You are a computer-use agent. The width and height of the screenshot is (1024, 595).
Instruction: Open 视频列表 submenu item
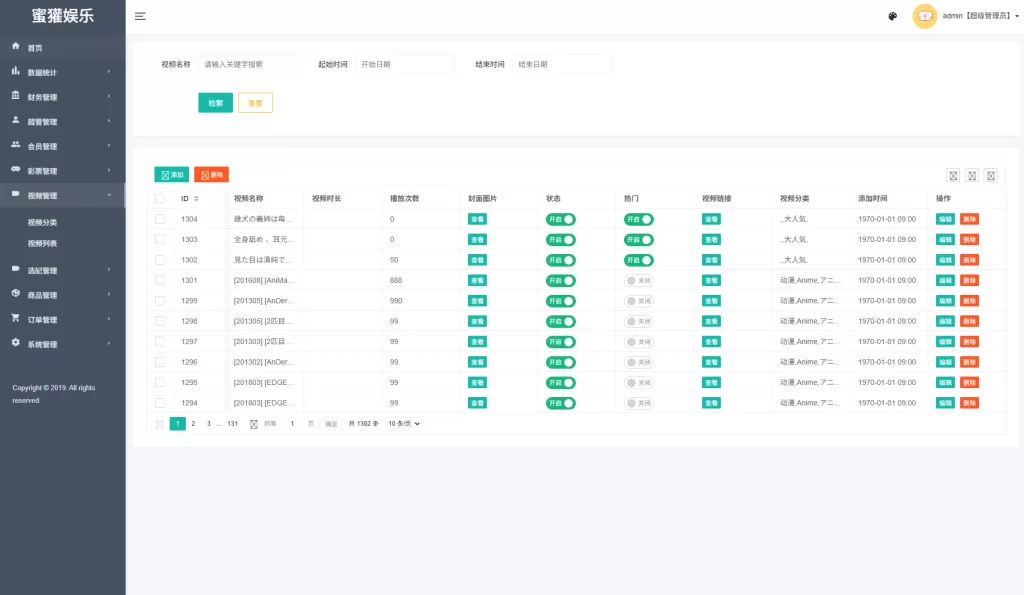click(x=43, y=243)
